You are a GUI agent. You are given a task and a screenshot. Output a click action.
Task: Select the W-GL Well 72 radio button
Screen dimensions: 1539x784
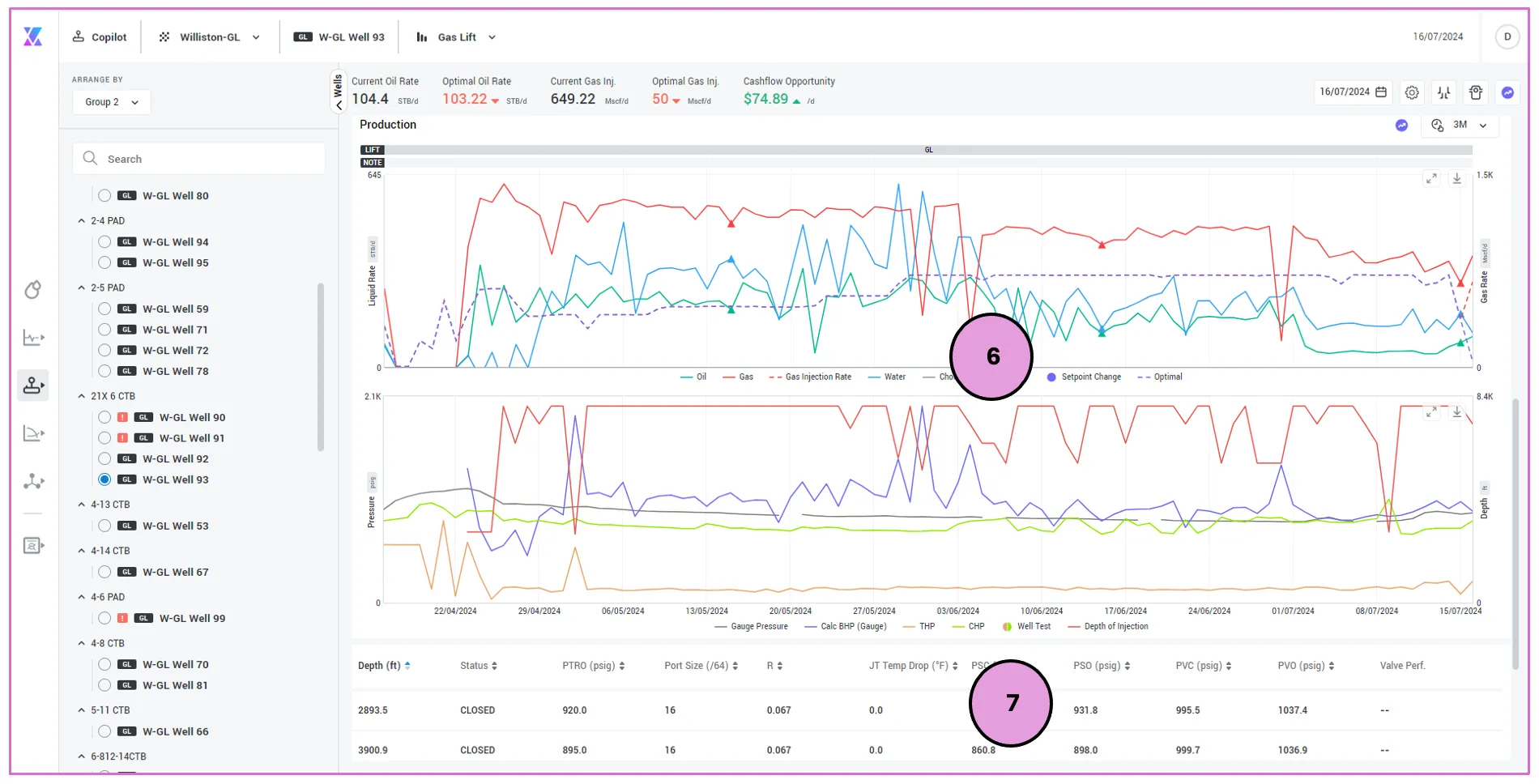tap(104, 350)
